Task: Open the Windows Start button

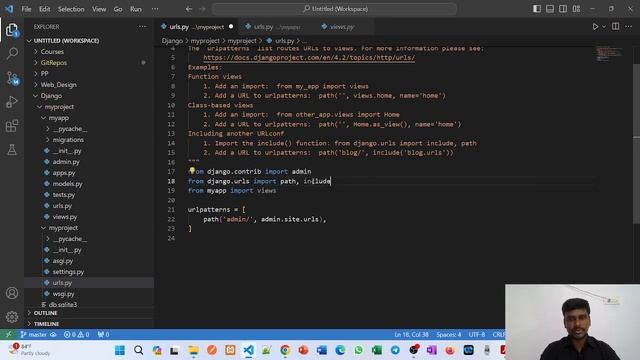Action: tap(120, 350)
